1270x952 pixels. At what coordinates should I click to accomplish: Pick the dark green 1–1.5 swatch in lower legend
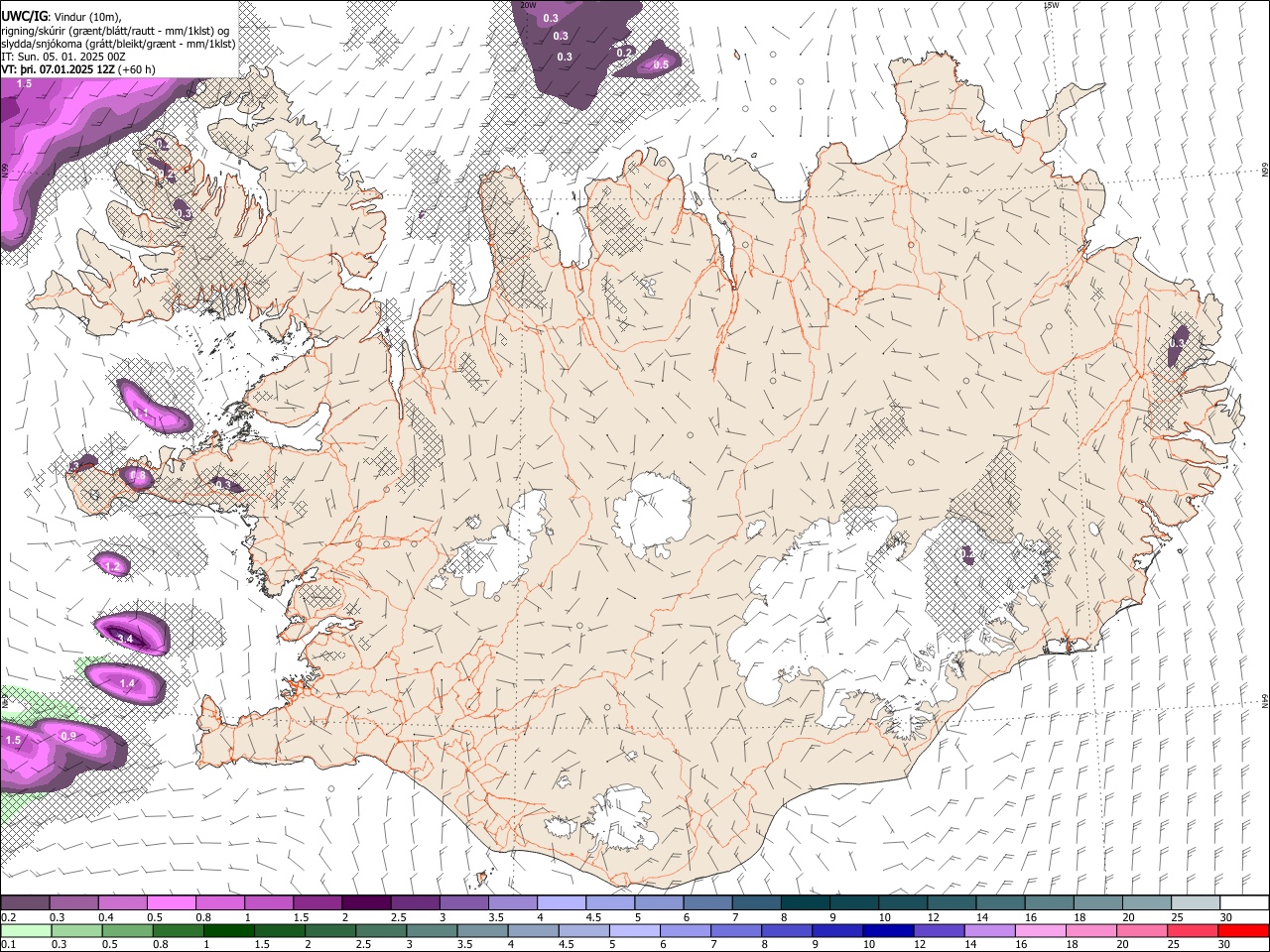point(229,930)
